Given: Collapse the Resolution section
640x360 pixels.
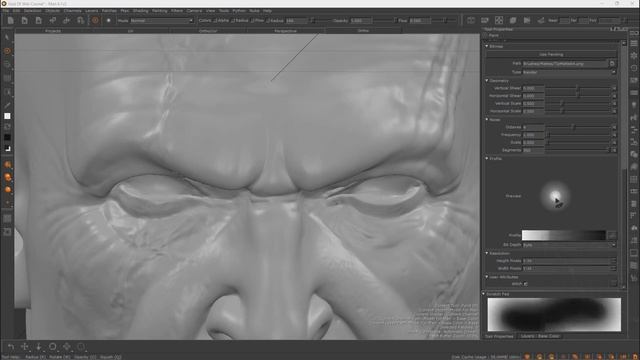Looking at the screenshot, I should (x=487, y=253).
